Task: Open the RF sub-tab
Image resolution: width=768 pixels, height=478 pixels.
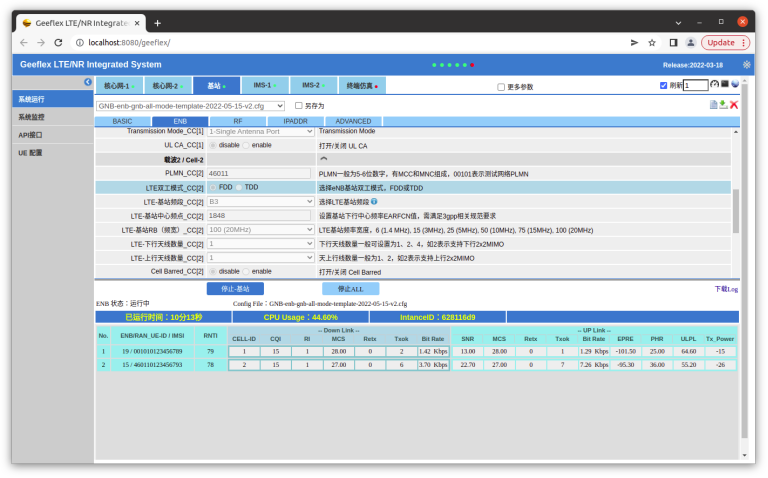Action: coord(238,121)
